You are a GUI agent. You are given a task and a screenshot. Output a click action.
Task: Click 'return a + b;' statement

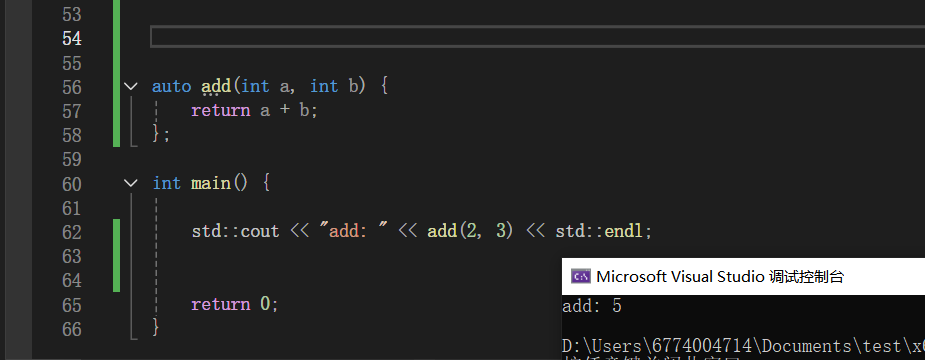pos(254,111)
